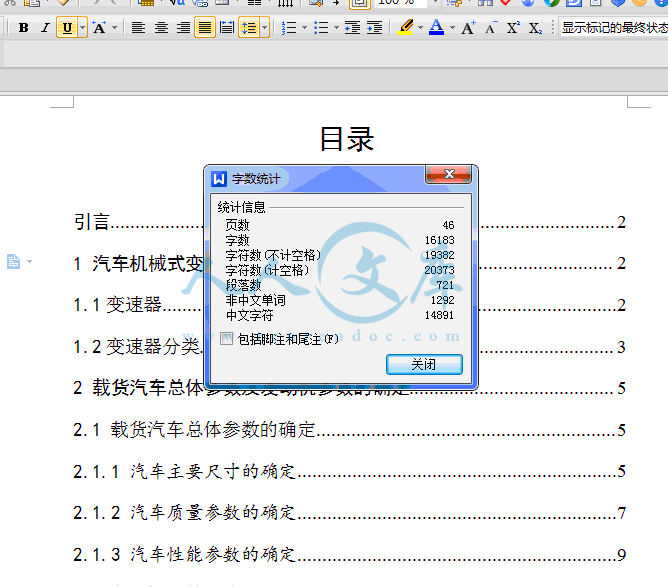Click the document icon in left margin
The image size is (668, 587).
pyautogui.click(x=13, y=261)
